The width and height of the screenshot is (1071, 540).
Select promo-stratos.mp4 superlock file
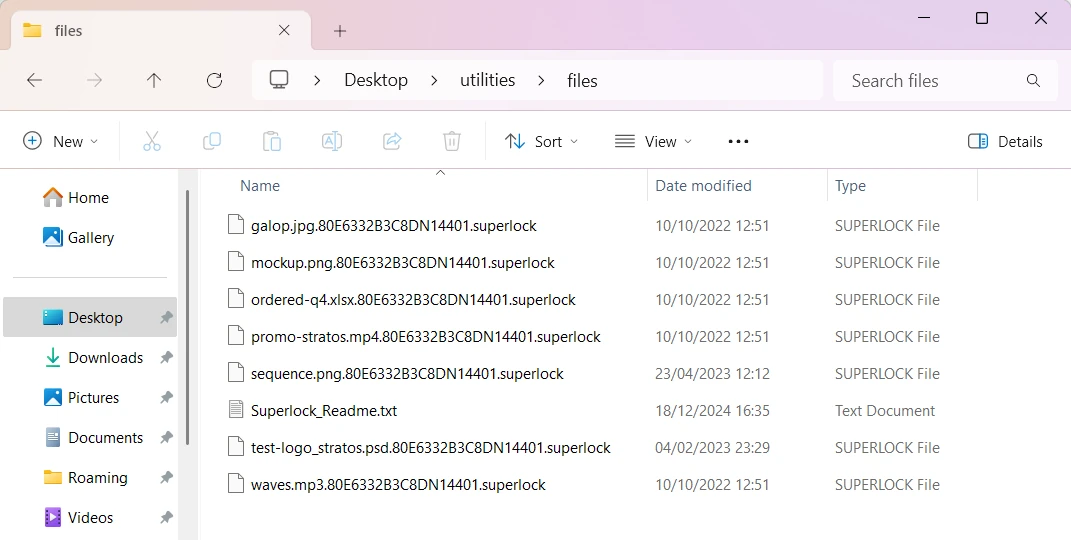[x=426, y=337]
